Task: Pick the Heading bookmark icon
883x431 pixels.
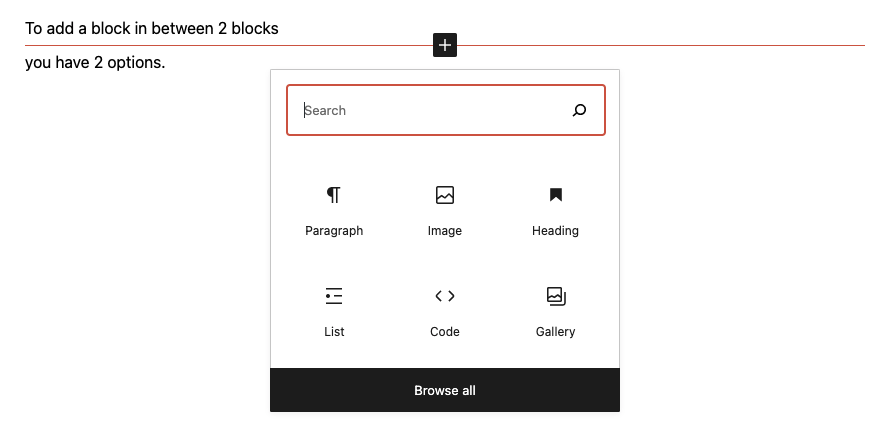Action: coord(556,195)
